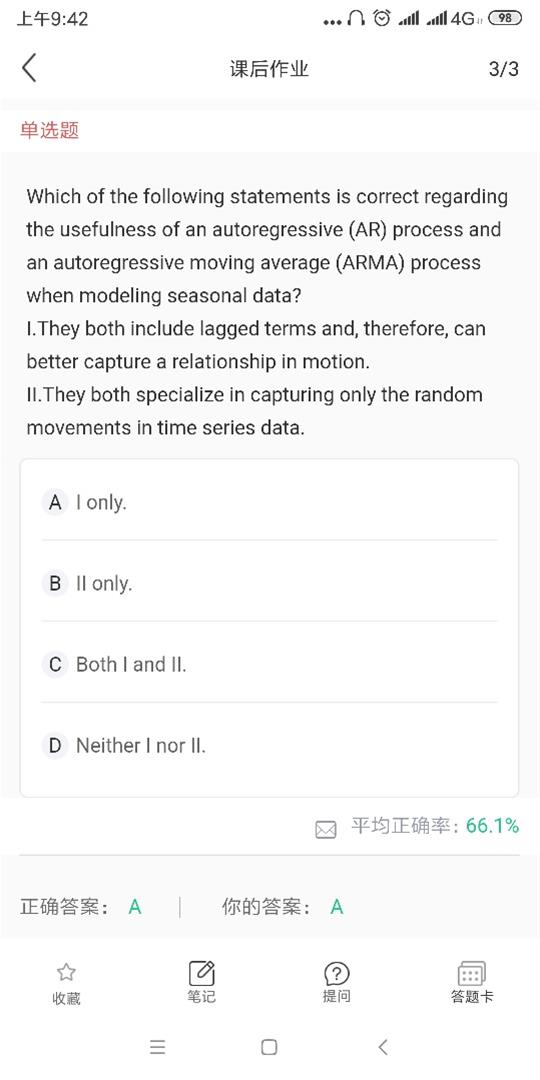Open the notes pencil icon
This screenshot has height=1080, width=540.
point(202,973)
